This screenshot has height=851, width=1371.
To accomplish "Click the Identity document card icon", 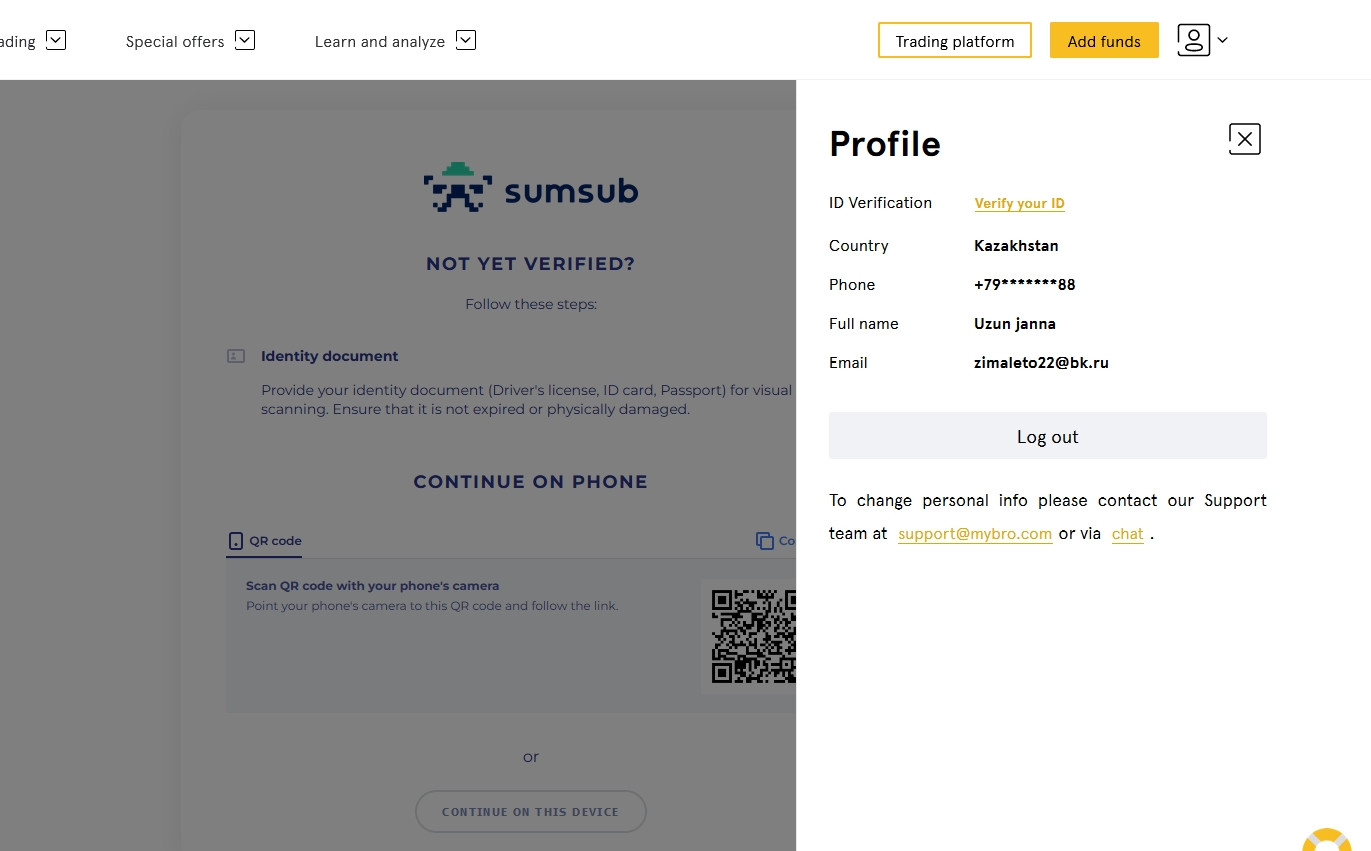I will point(236,356).
